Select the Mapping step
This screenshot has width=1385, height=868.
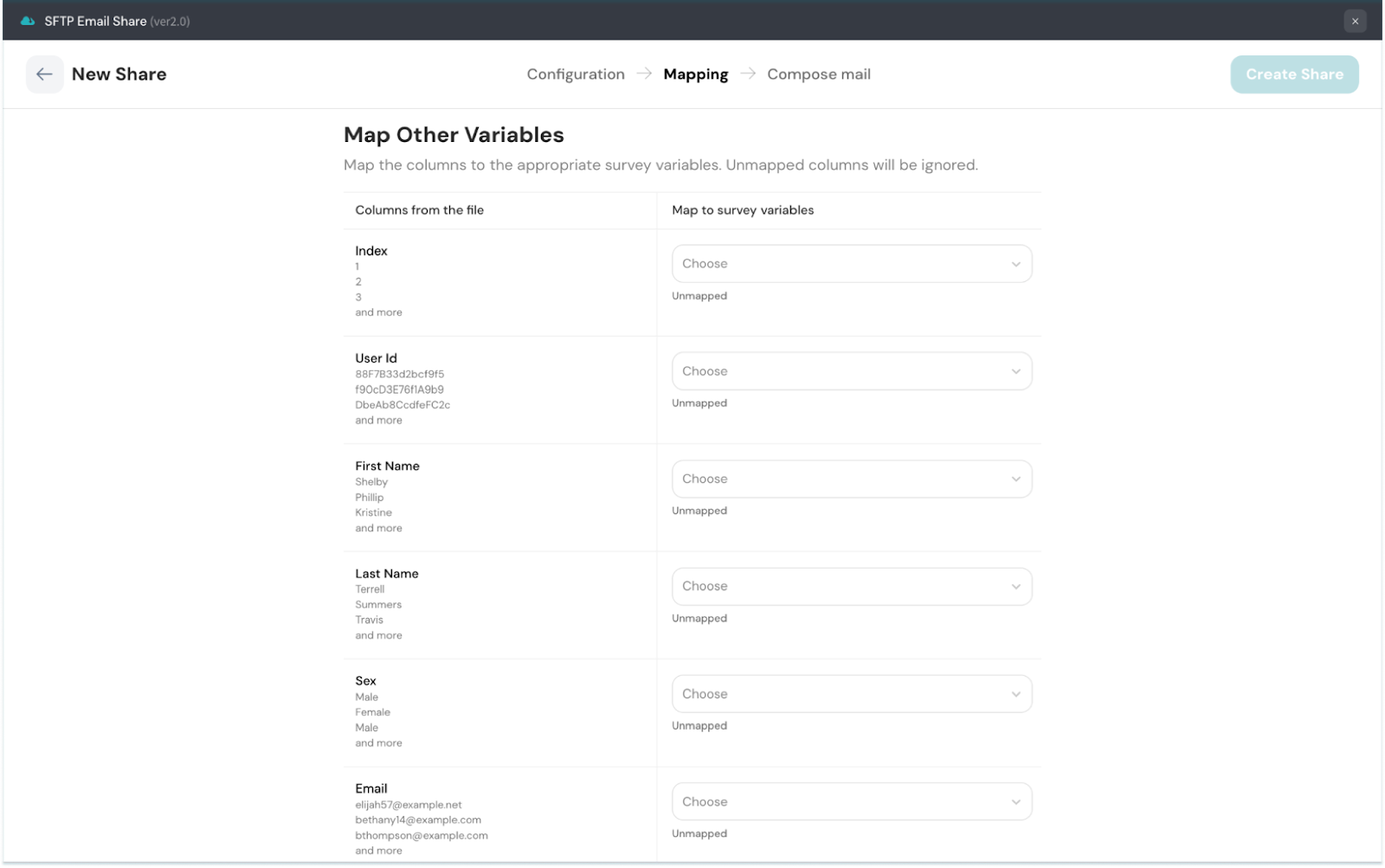tap(695, 74)
